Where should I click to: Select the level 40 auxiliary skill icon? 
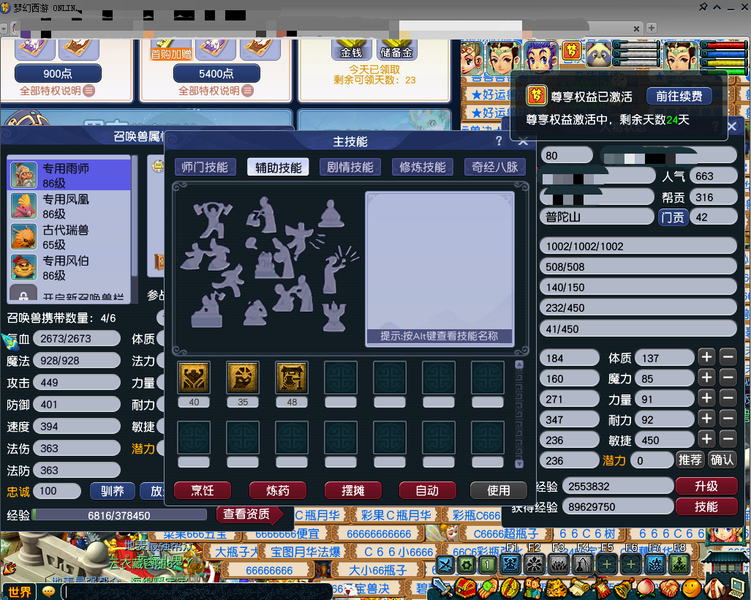coord(193,378)
